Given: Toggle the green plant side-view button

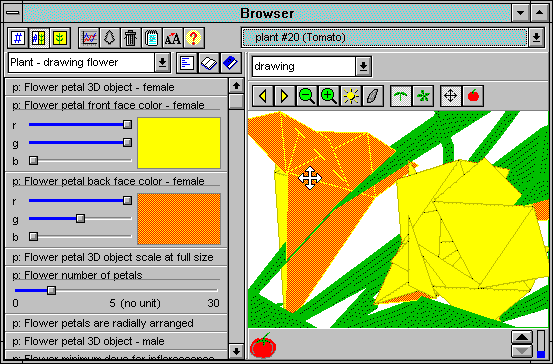Looking at the screenshot, I should click(x=401, y=96).
